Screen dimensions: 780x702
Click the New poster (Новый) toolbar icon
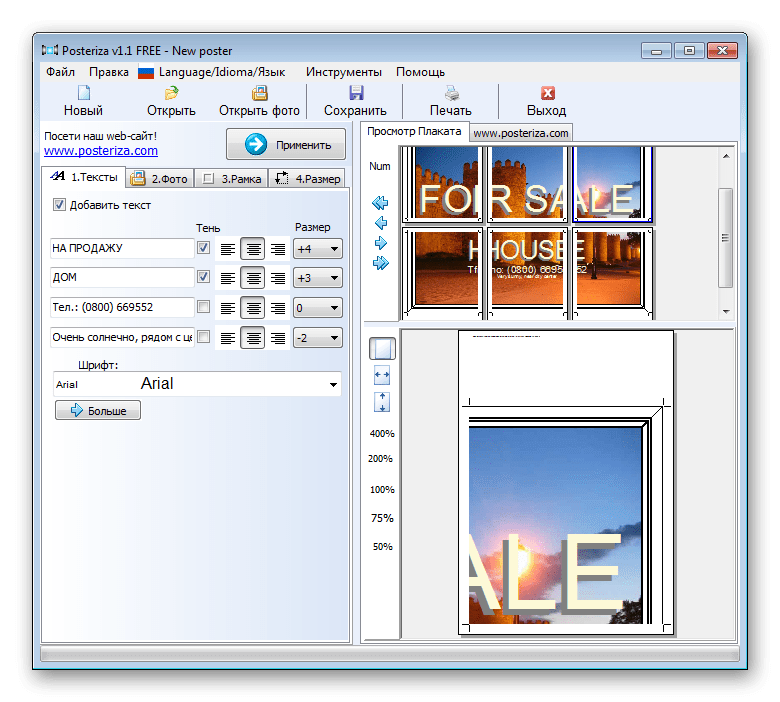tap(83, 94)
